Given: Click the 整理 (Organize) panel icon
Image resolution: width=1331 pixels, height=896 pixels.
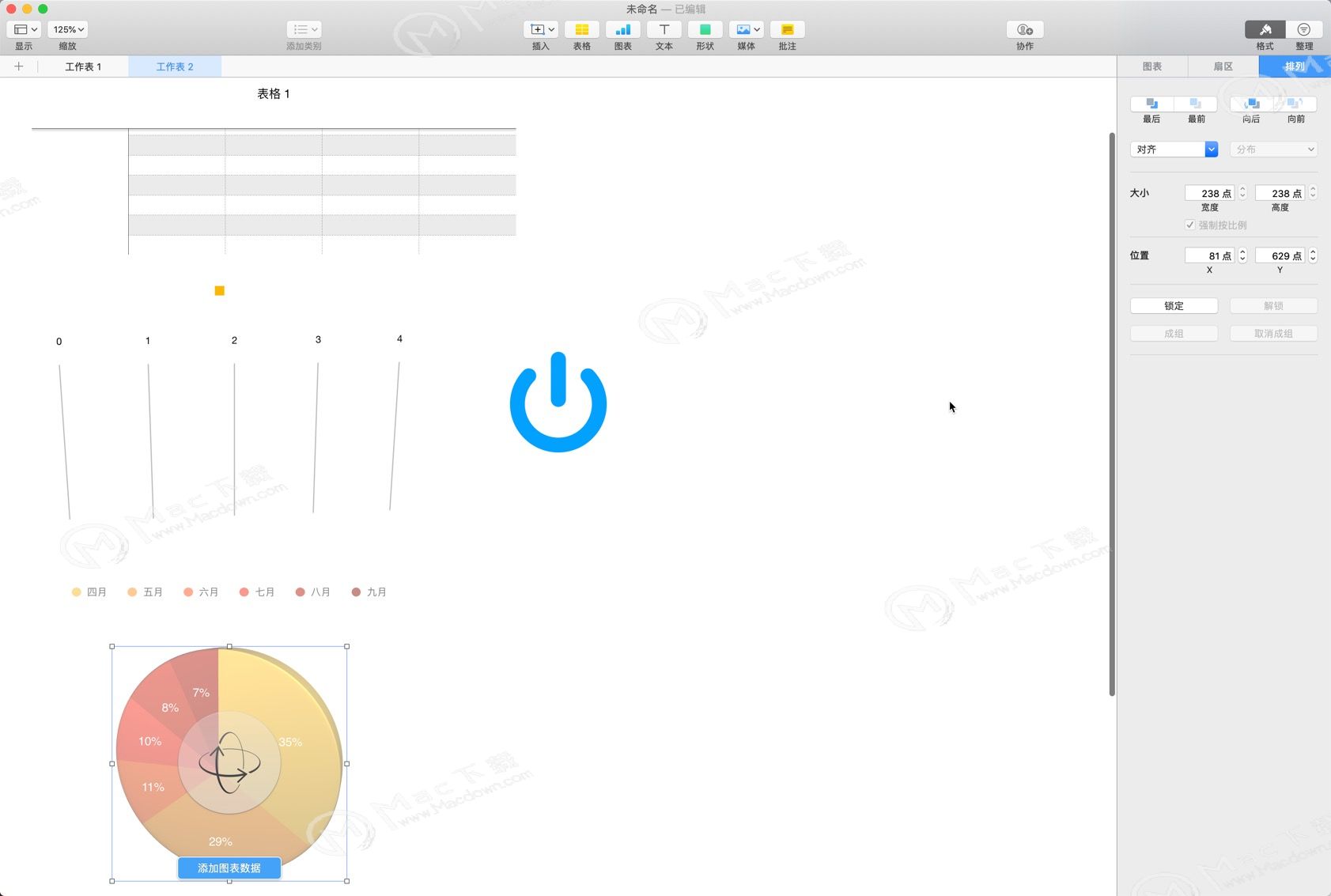Looking at the screenshot, I should pyautogui.click(x=1303, y=30).
